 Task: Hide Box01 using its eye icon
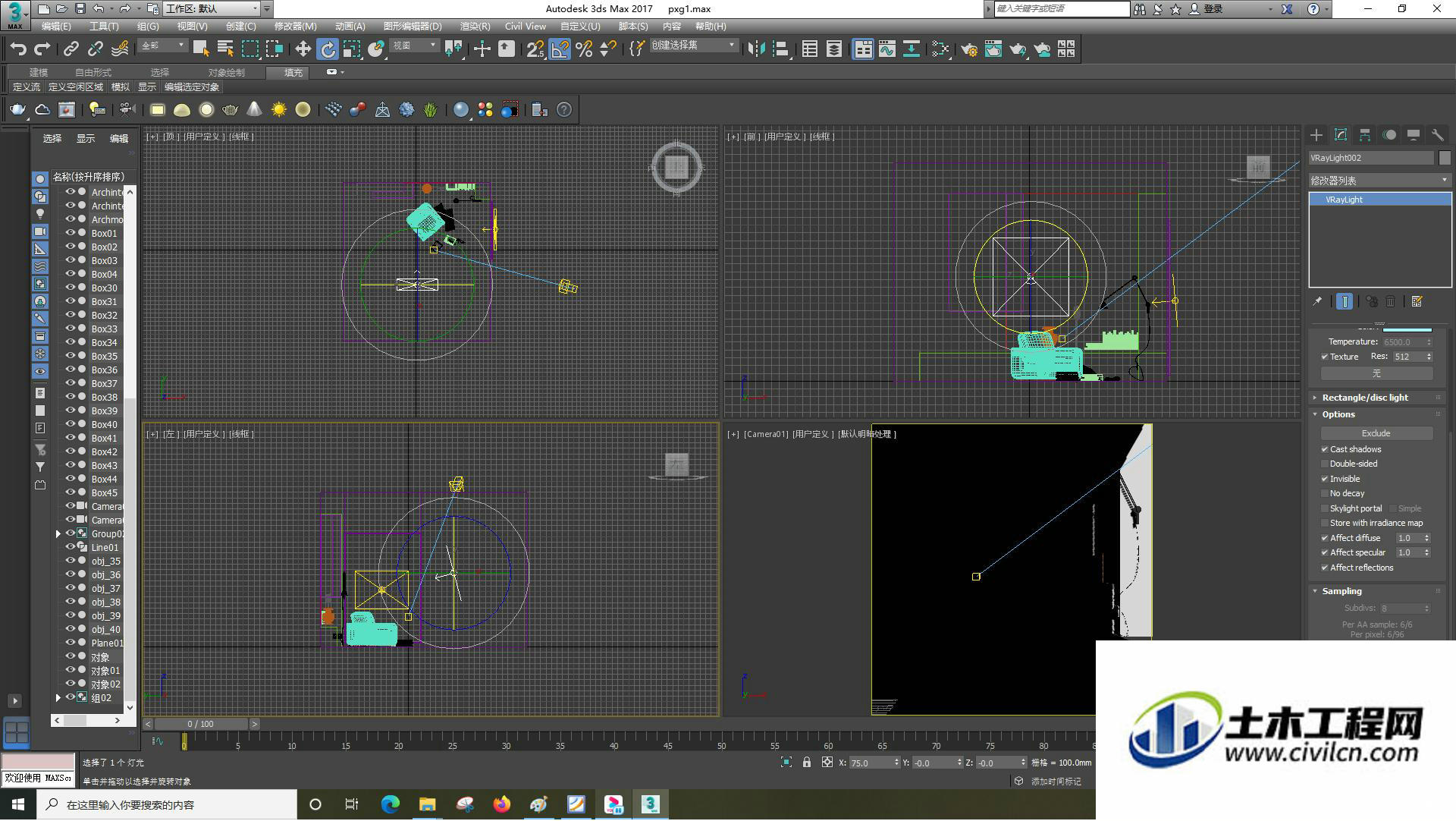(70, 233)
